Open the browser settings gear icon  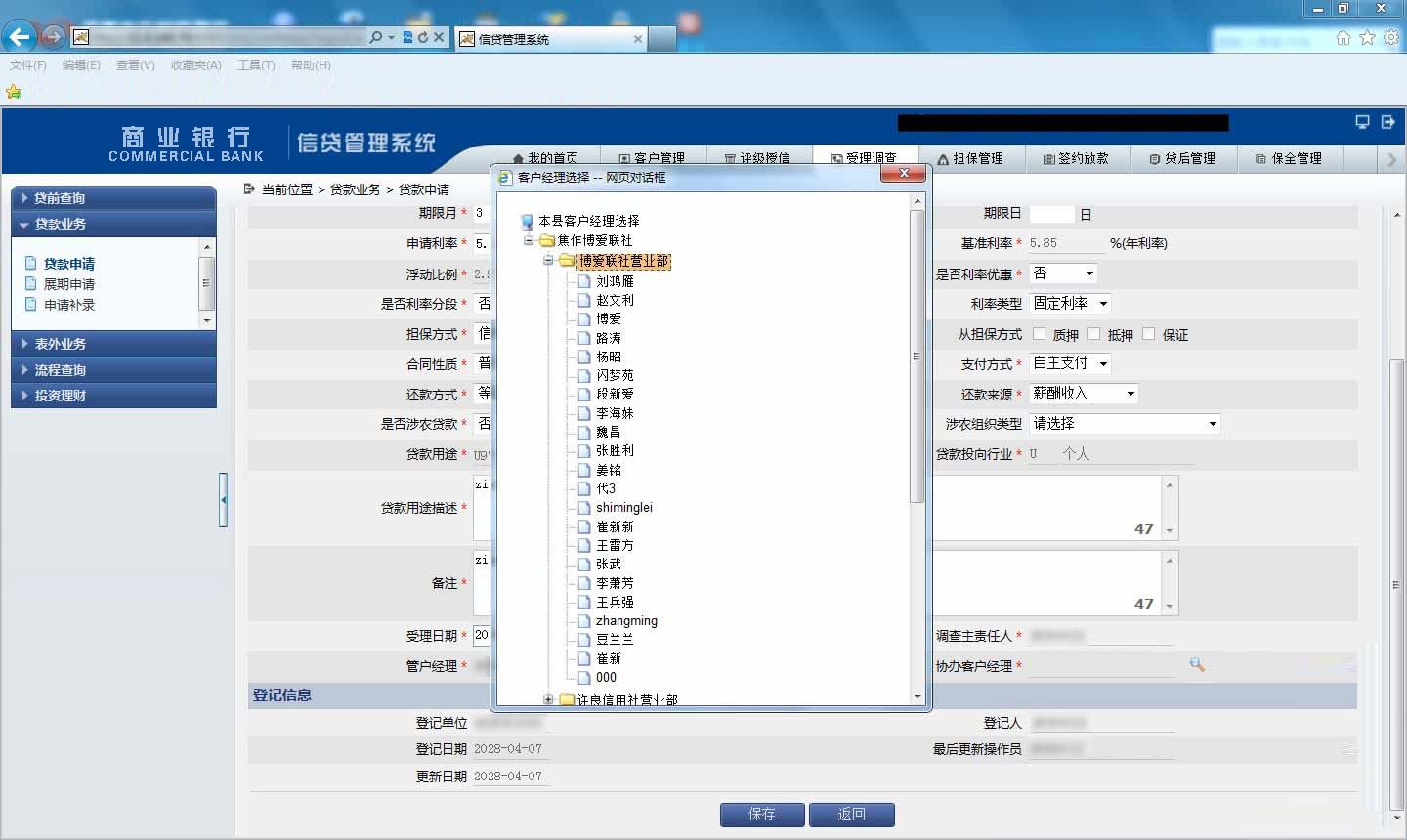(x=1390, y=37)
